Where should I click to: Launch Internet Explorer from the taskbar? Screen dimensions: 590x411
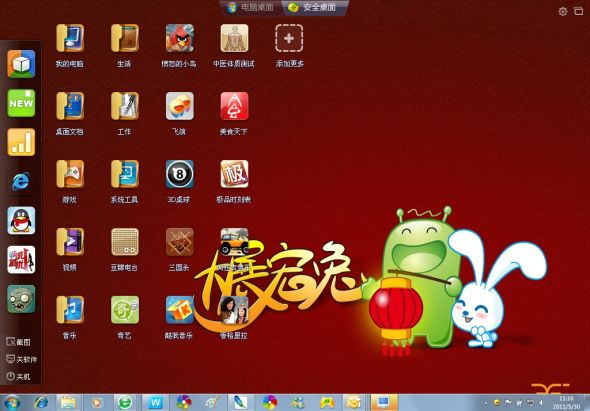tap(41, 403)
